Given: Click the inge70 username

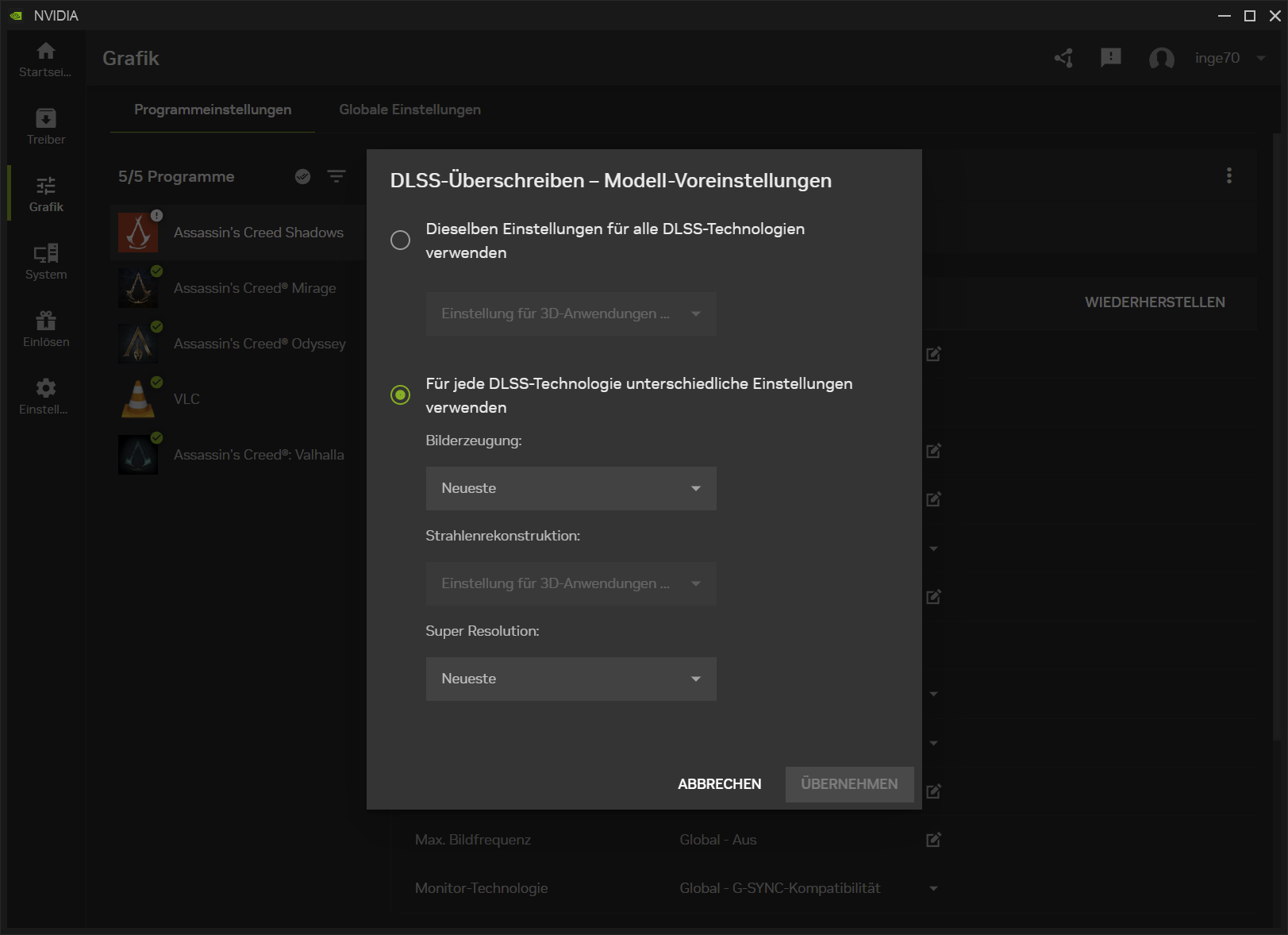Looking at the screenshot, I should coord(1217,58).
